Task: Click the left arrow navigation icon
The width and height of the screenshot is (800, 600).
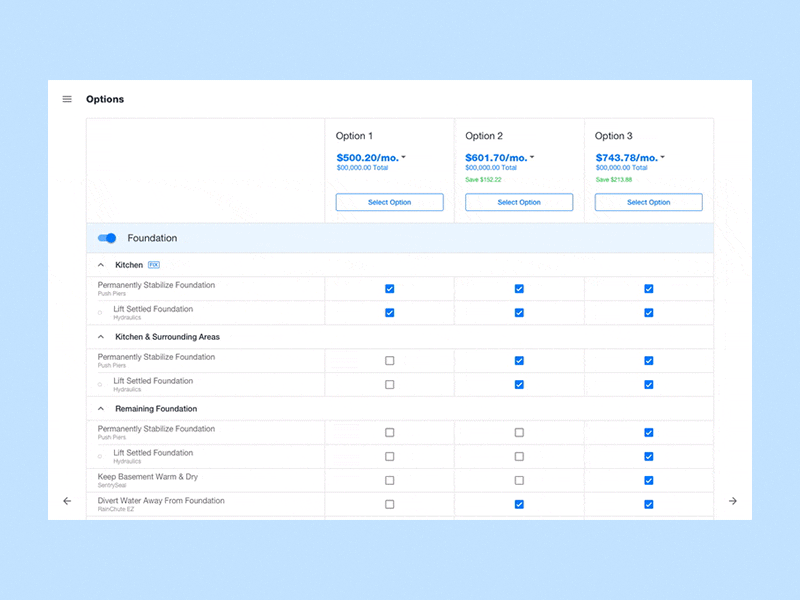Action: [67, 501]
